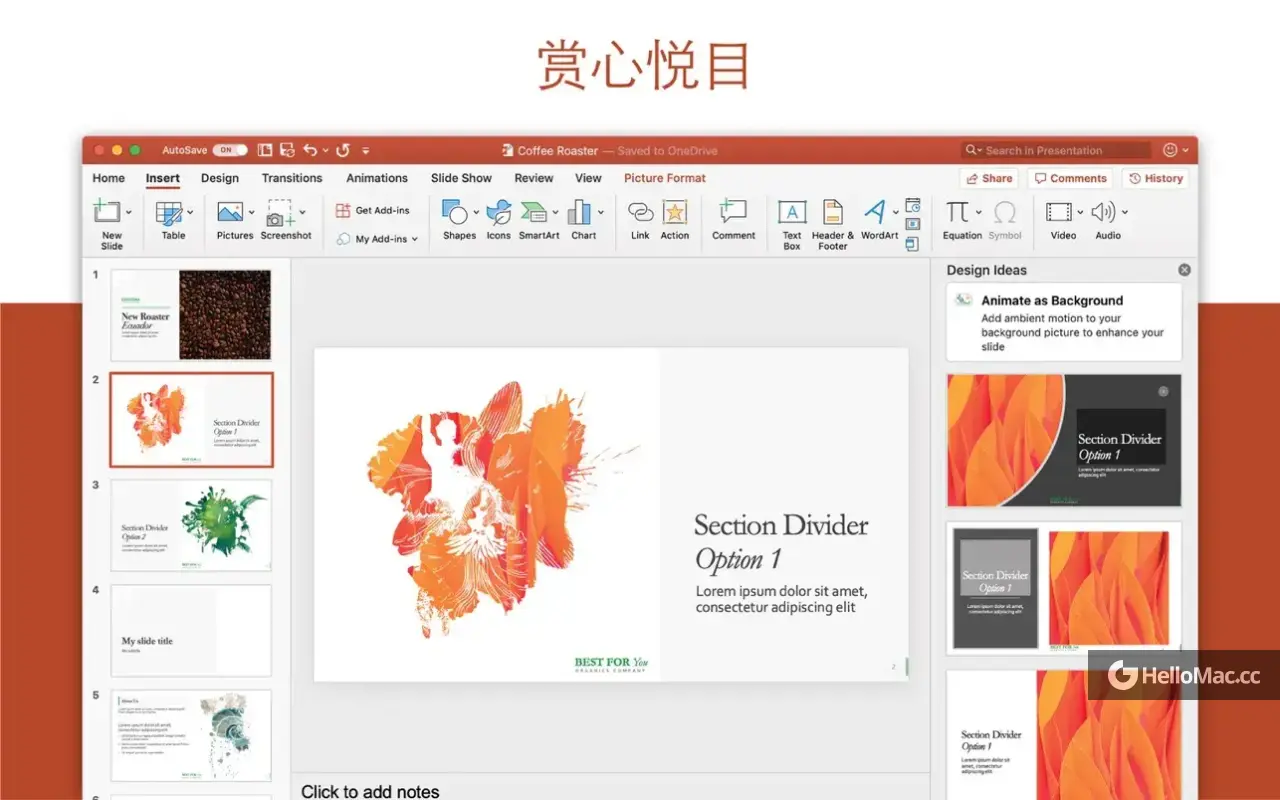Open the View tab

[588, 178]
